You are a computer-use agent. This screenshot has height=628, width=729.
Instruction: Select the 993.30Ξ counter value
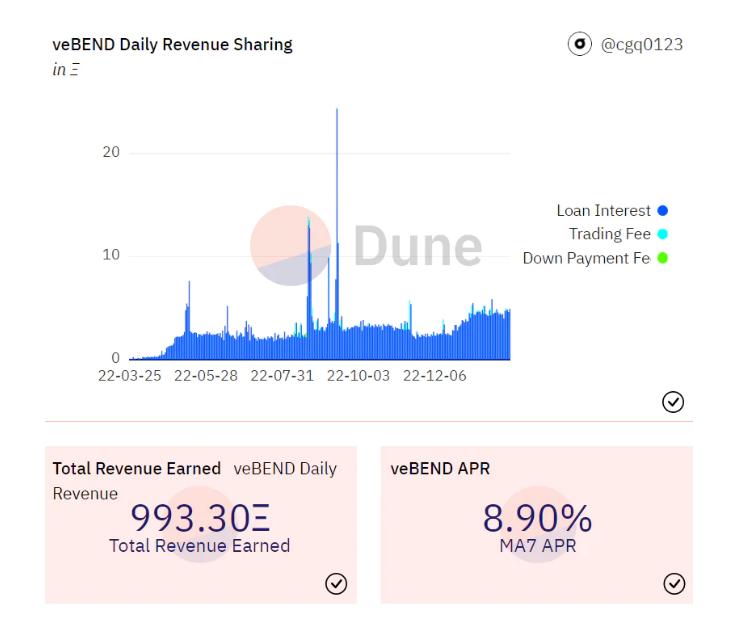pos(200,518)
